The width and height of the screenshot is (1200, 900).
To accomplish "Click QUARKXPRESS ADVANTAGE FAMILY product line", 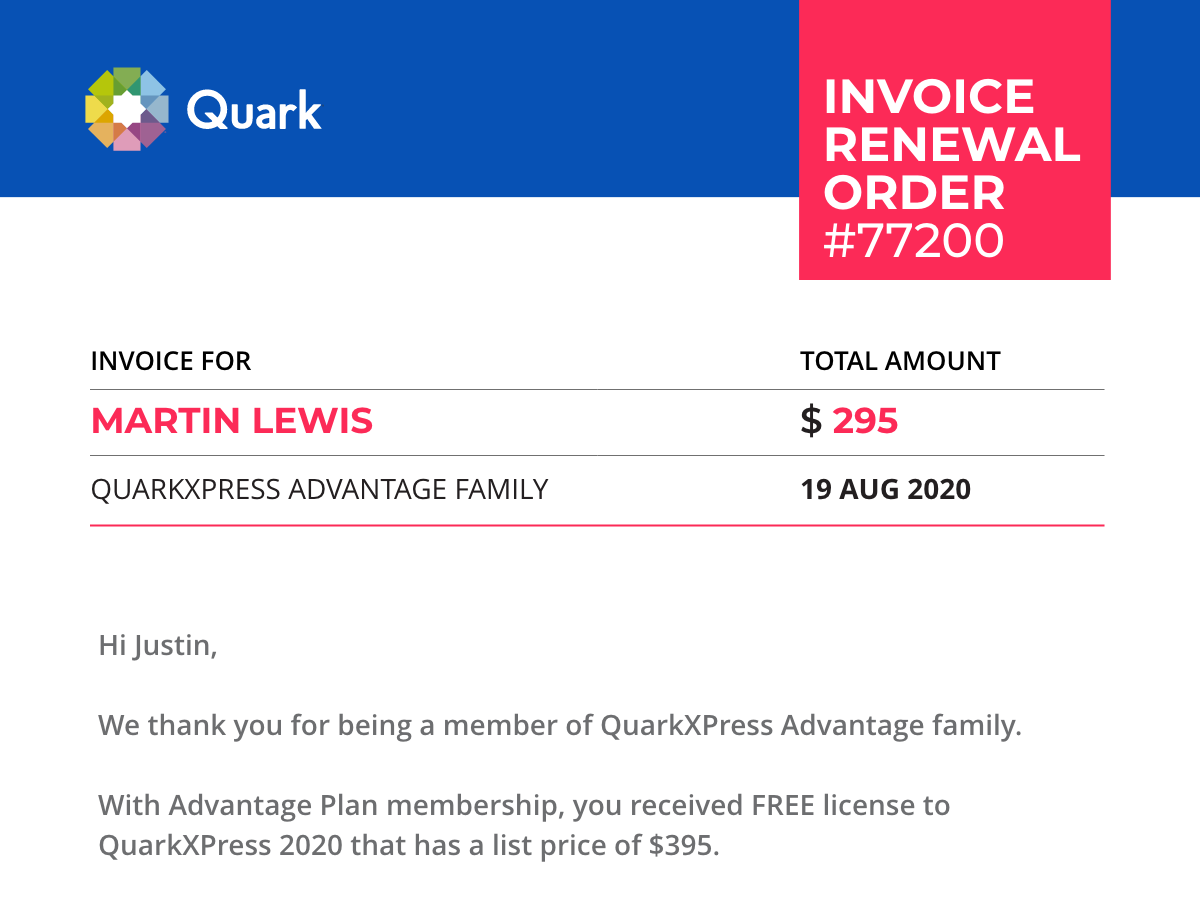I will [x=319, y=489].
